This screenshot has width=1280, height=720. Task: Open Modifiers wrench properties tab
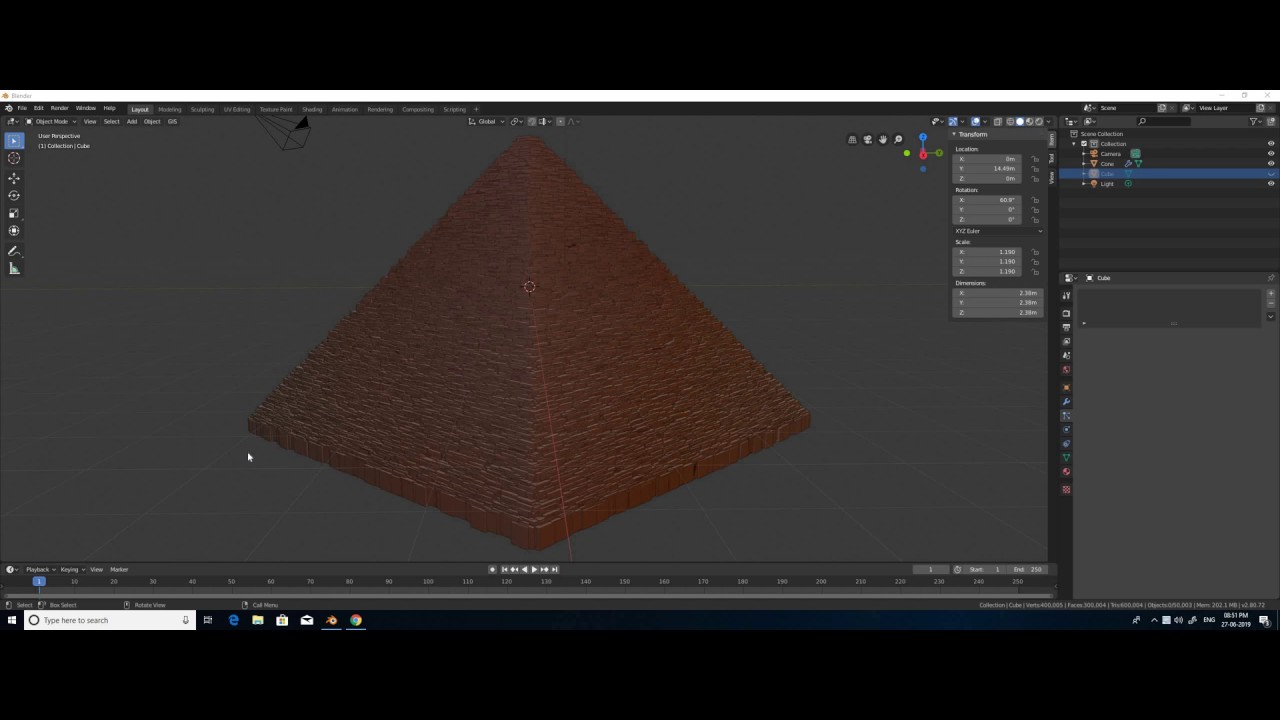pos(1066,401)
